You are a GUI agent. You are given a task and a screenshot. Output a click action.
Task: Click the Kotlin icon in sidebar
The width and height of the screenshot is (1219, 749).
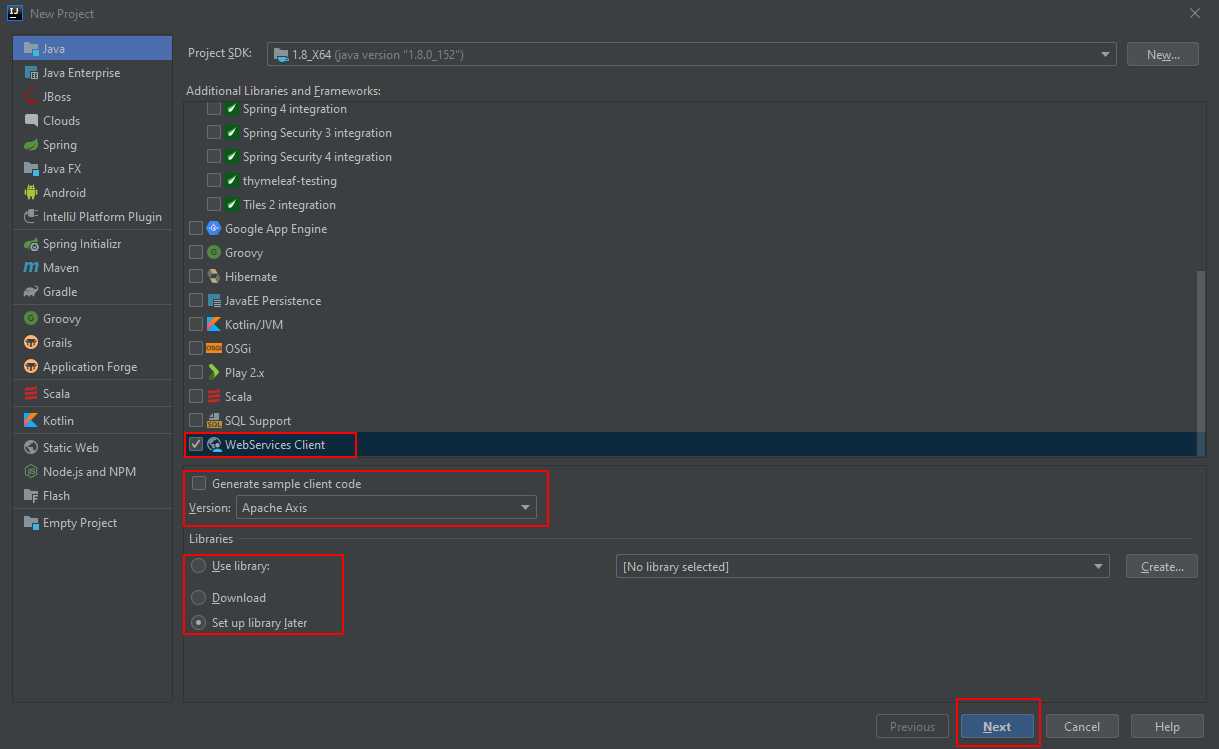[x=31, y=420]
